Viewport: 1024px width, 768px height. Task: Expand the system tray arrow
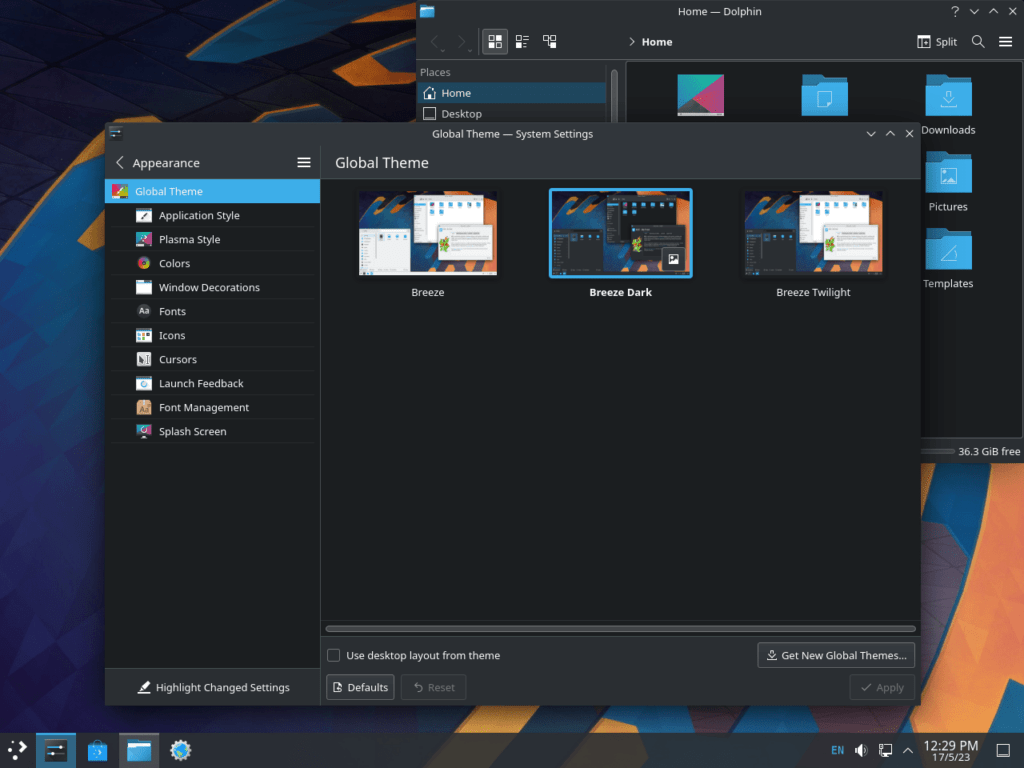[x=908, y=750]
